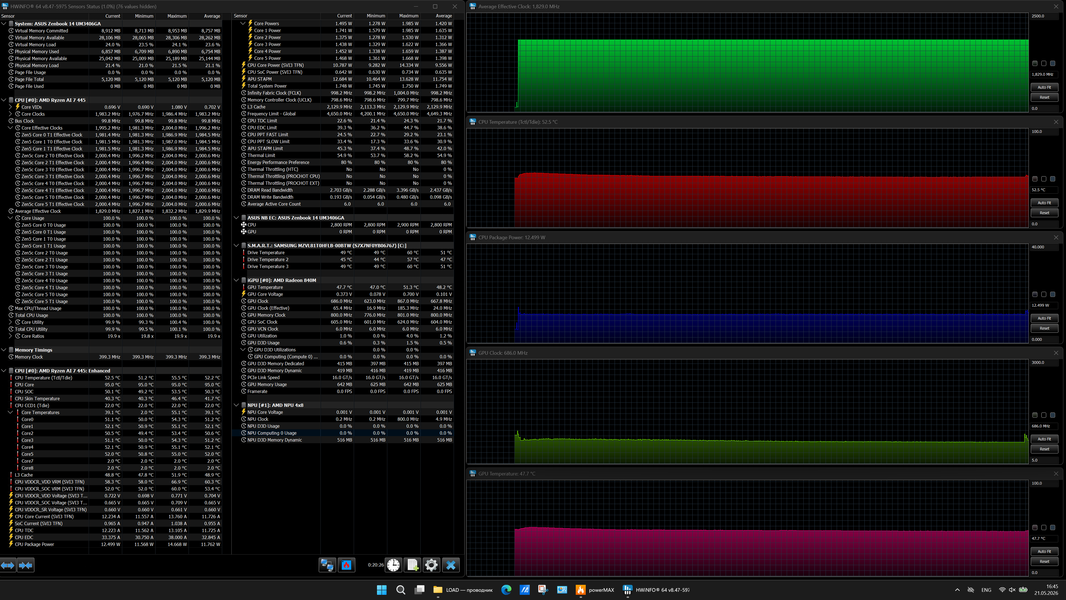This screenshot has height=600, width=1066.
Task: Open the remote network monitoring icon
Action: point(327,565)
